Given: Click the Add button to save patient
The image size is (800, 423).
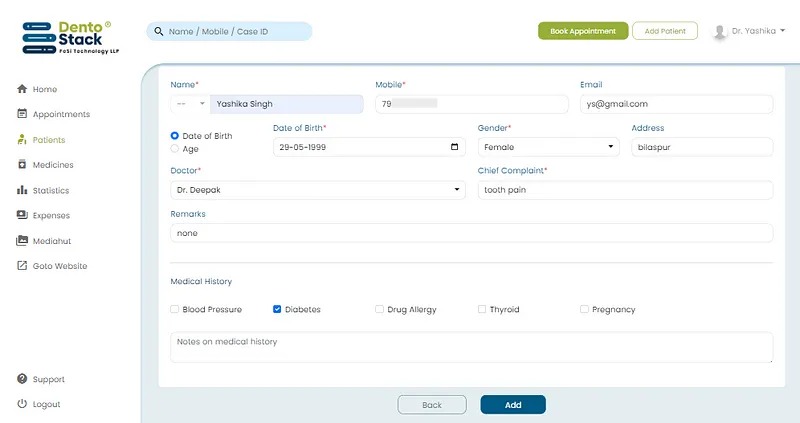Looking at the screenshot, I should coord(512,405).
